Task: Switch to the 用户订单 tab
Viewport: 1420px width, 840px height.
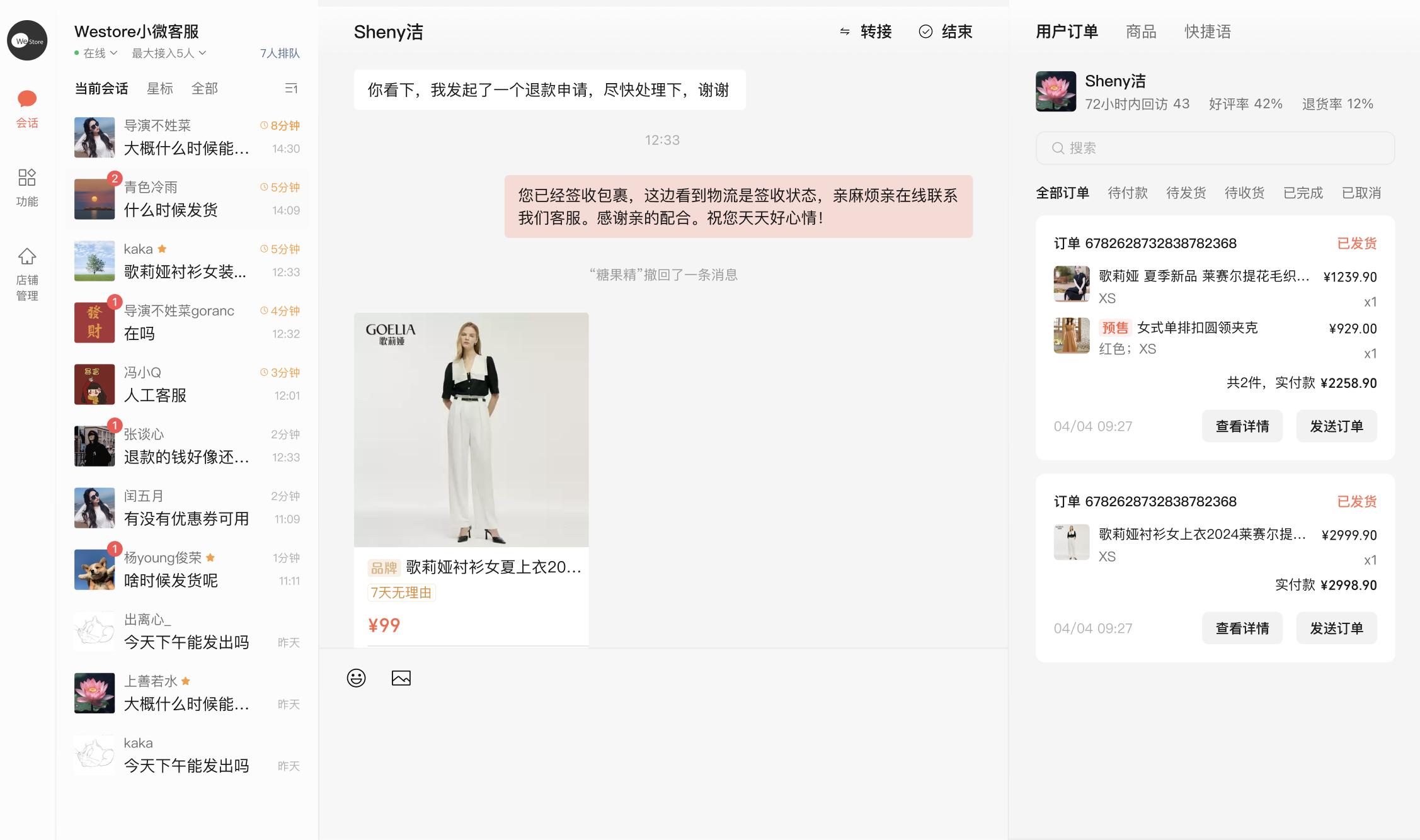Action: (1067, 31)
